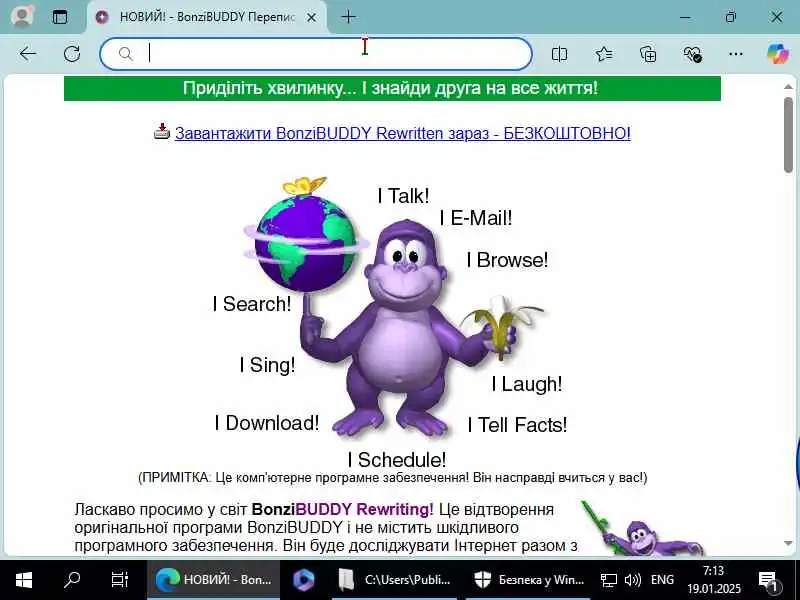
Task: Click the download BonziBUDDY Rewritten link
Action: (x=403, y=133)
